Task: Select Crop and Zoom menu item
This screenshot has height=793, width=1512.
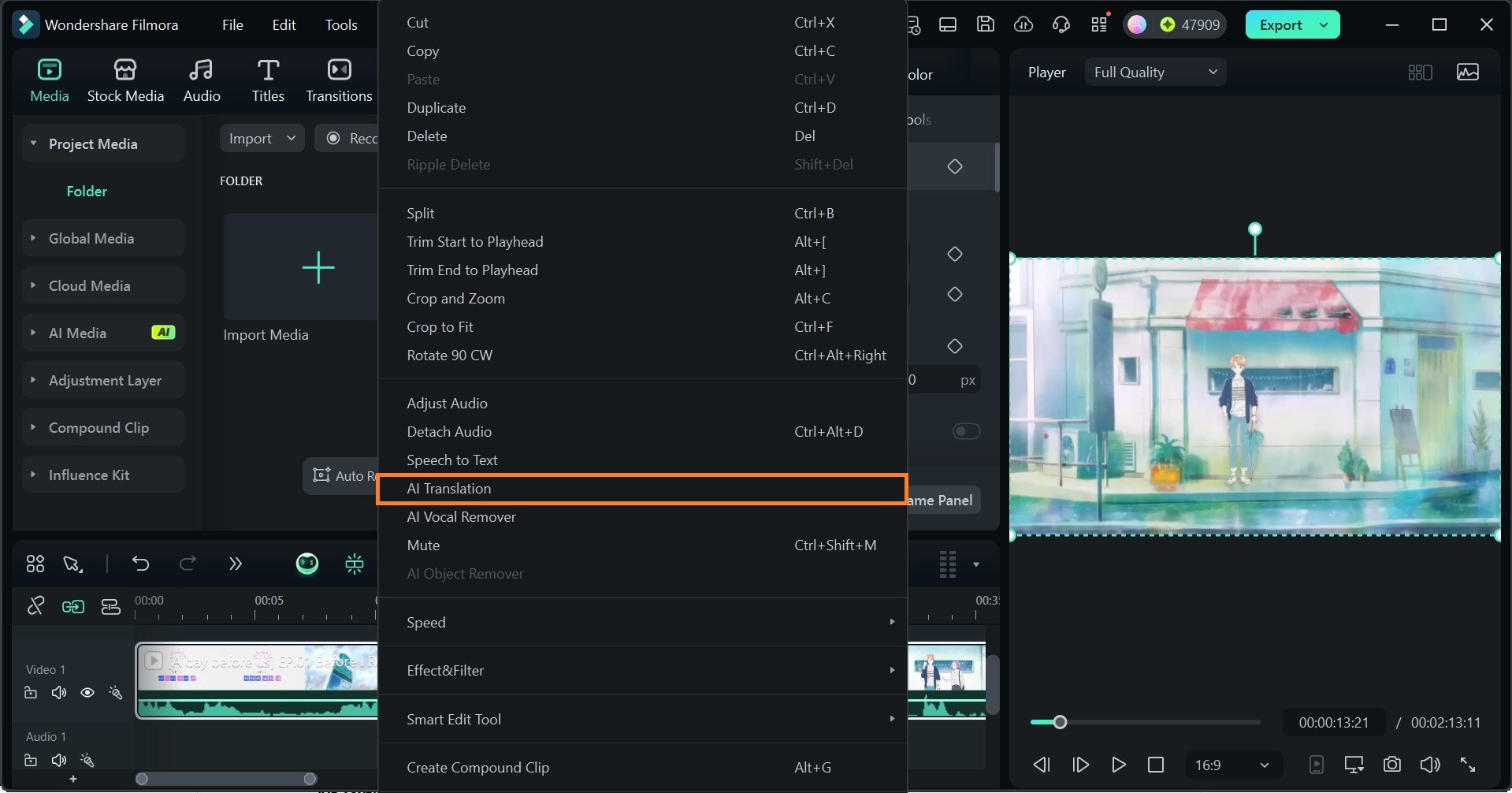Action: [643, 299]
